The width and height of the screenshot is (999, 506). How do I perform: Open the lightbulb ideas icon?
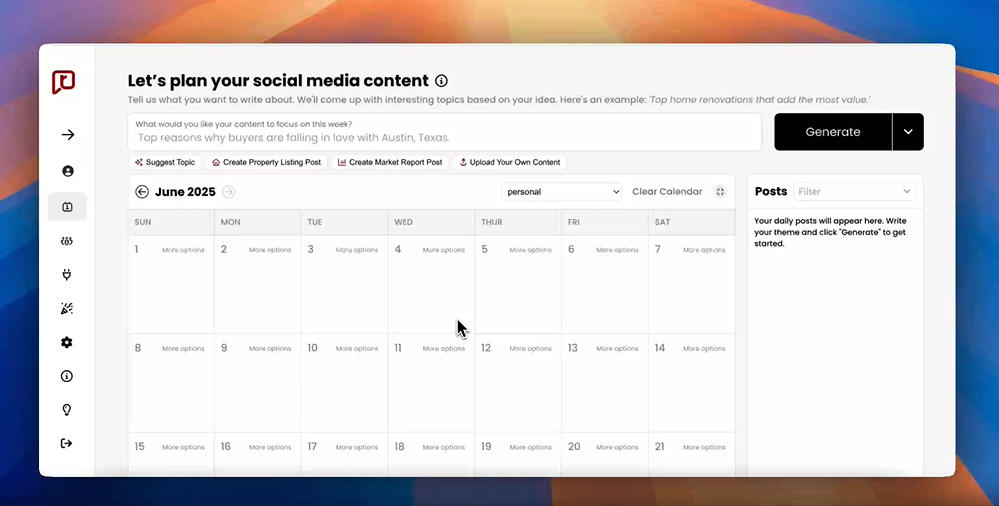click(x=67, y=410)
